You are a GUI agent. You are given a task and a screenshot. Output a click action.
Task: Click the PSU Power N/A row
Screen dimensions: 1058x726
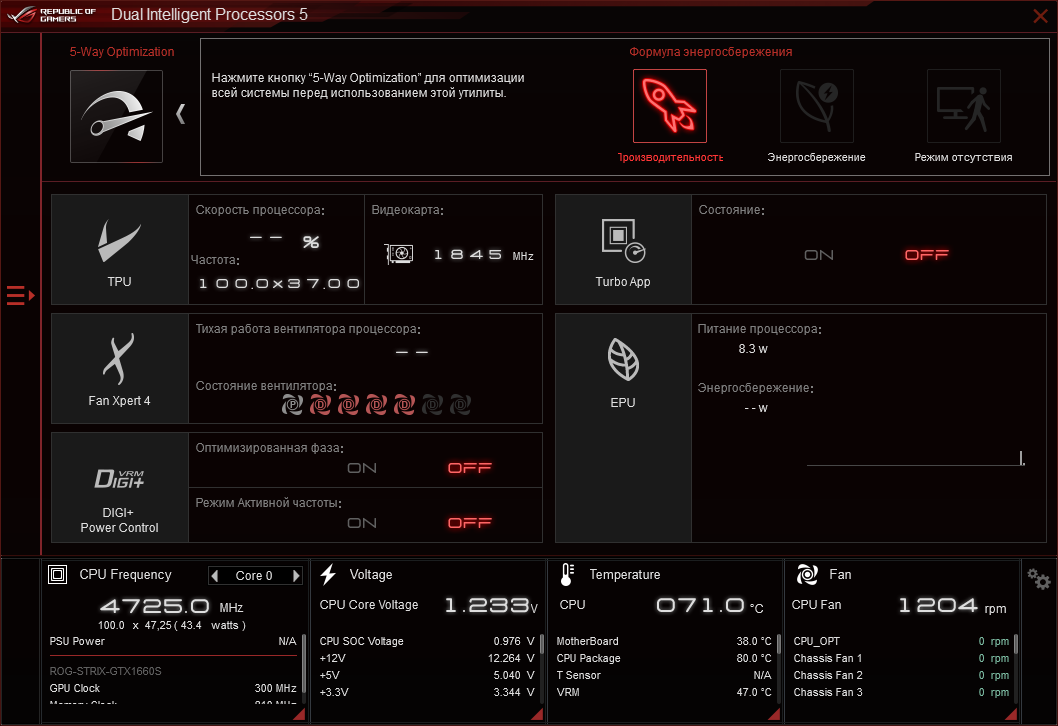[x=173, y=641]
